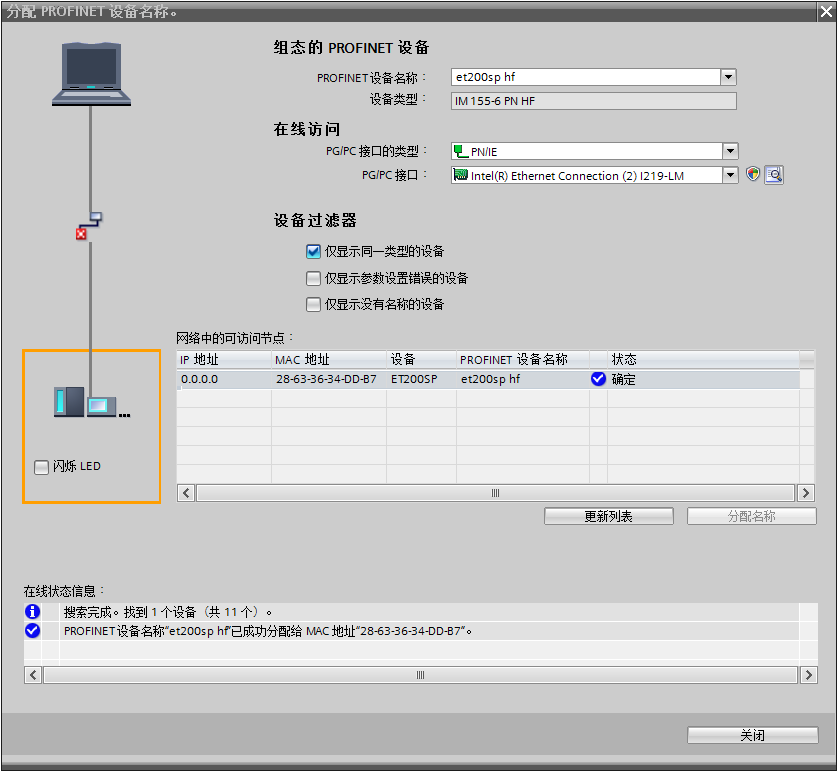This screenshot has width=837, height=771.
Task: Click the 更新列表 button
Action: pos(609,516)
